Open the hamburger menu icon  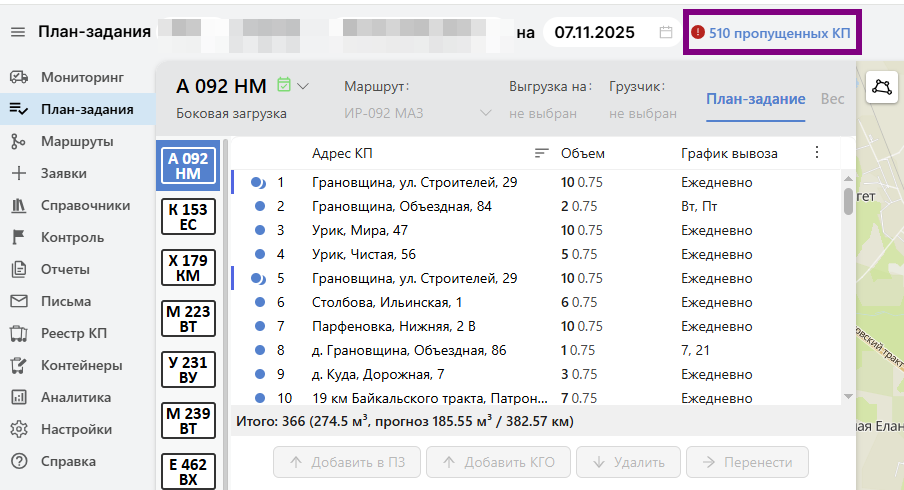click(18, 32)
